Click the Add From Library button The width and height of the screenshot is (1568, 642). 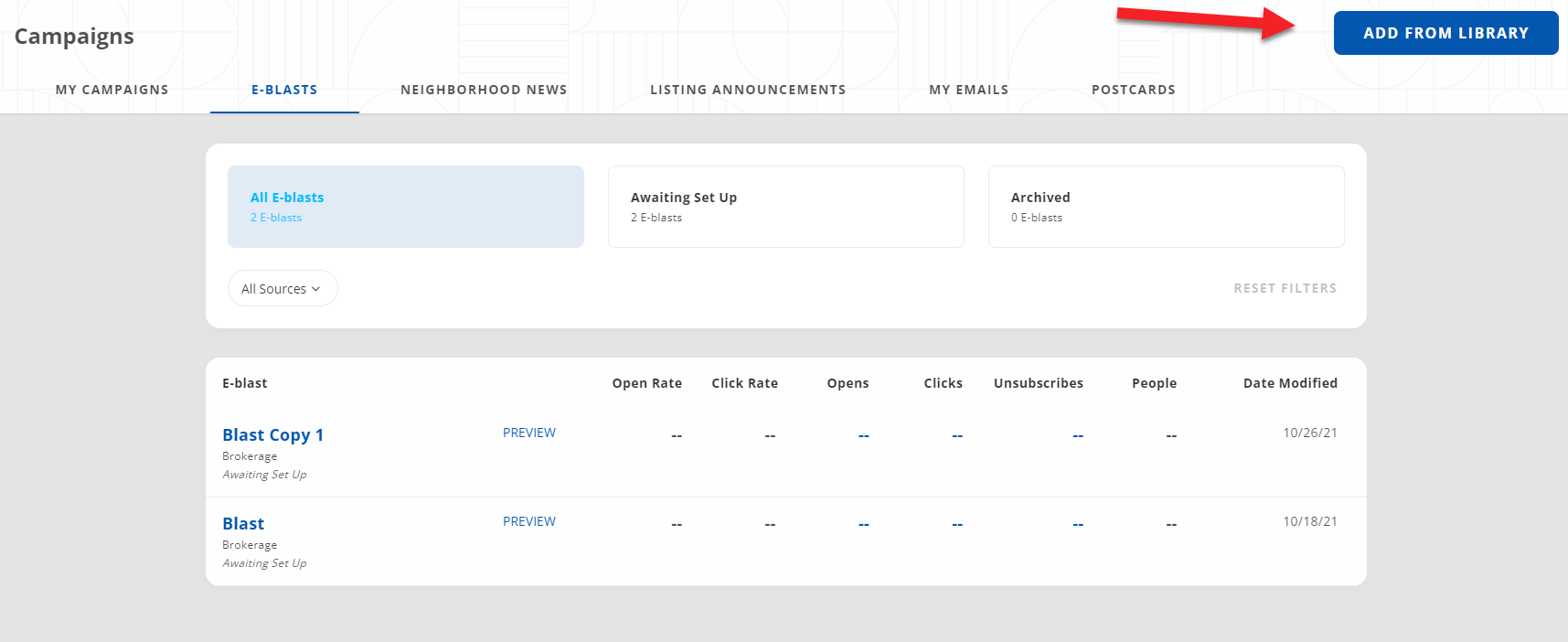click(1445, 33)
